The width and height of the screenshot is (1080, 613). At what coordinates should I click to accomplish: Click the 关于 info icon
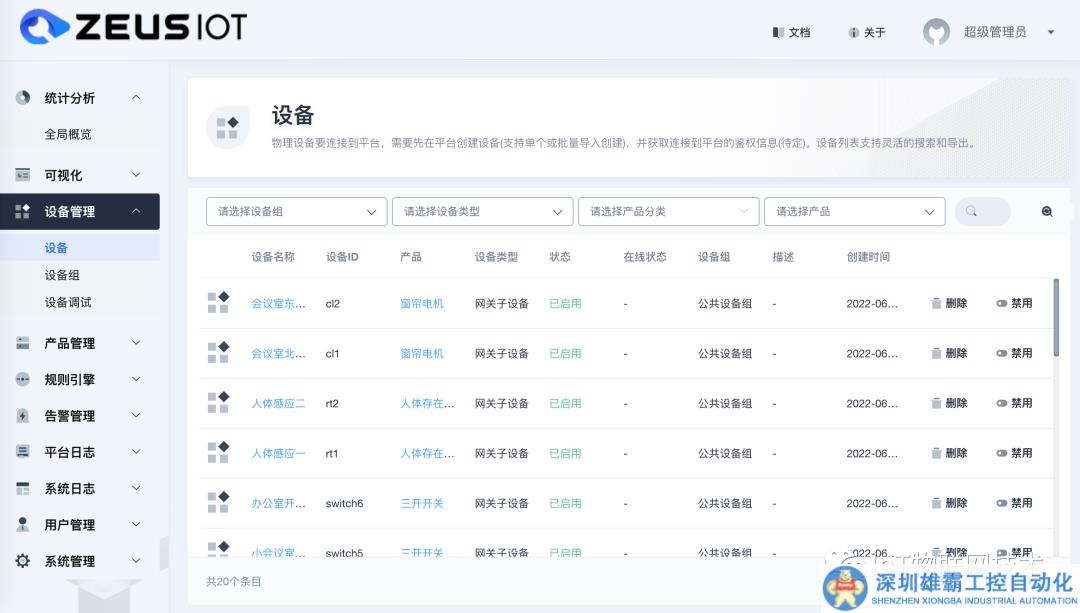(854, 32)
